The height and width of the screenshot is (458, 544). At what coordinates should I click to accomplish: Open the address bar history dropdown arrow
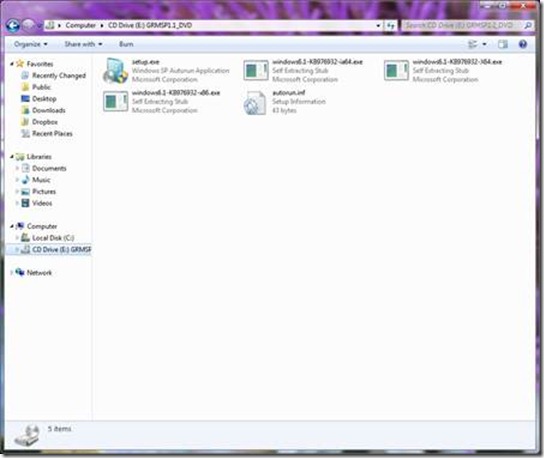378,26
